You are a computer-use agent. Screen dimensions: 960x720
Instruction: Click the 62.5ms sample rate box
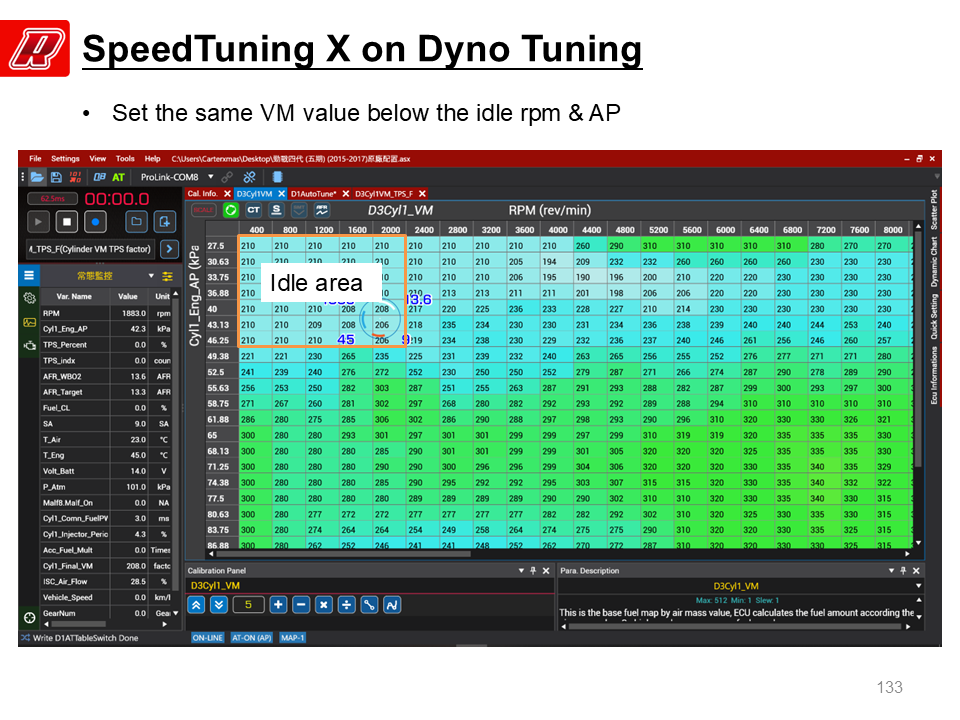point(53,198)
